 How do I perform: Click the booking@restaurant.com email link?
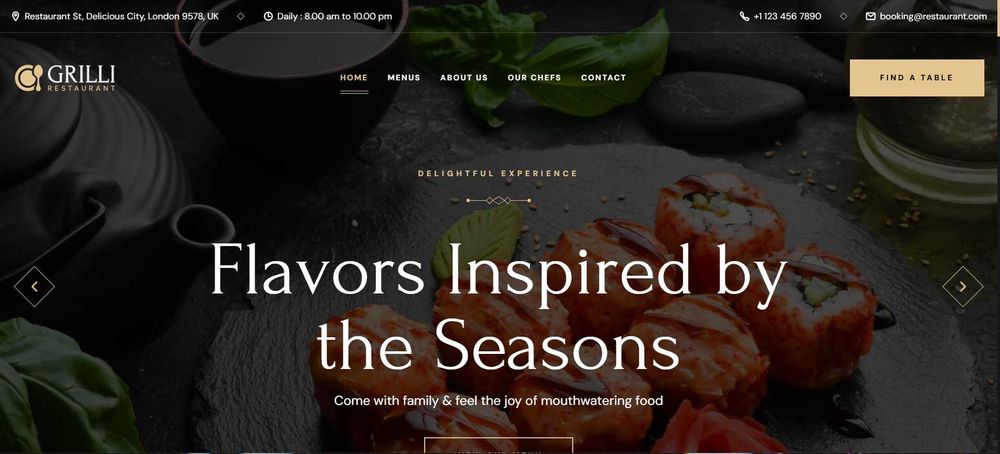[x=933, y=17]
